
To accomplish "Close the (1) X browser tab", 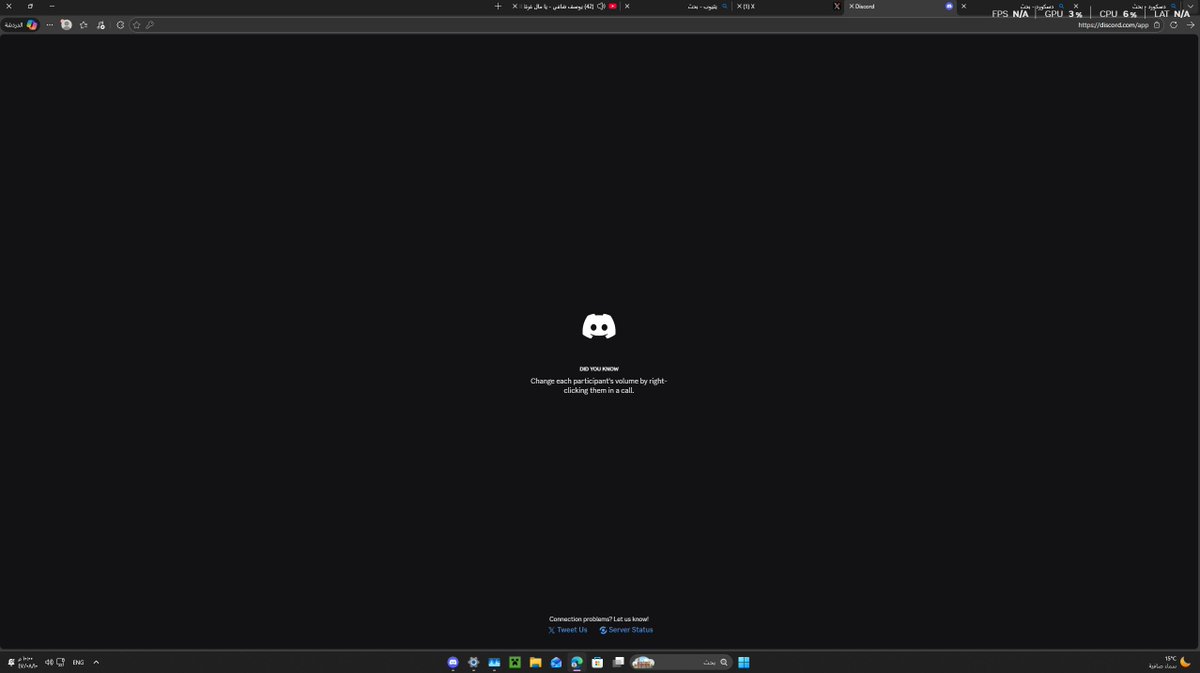I will point(739,6).
